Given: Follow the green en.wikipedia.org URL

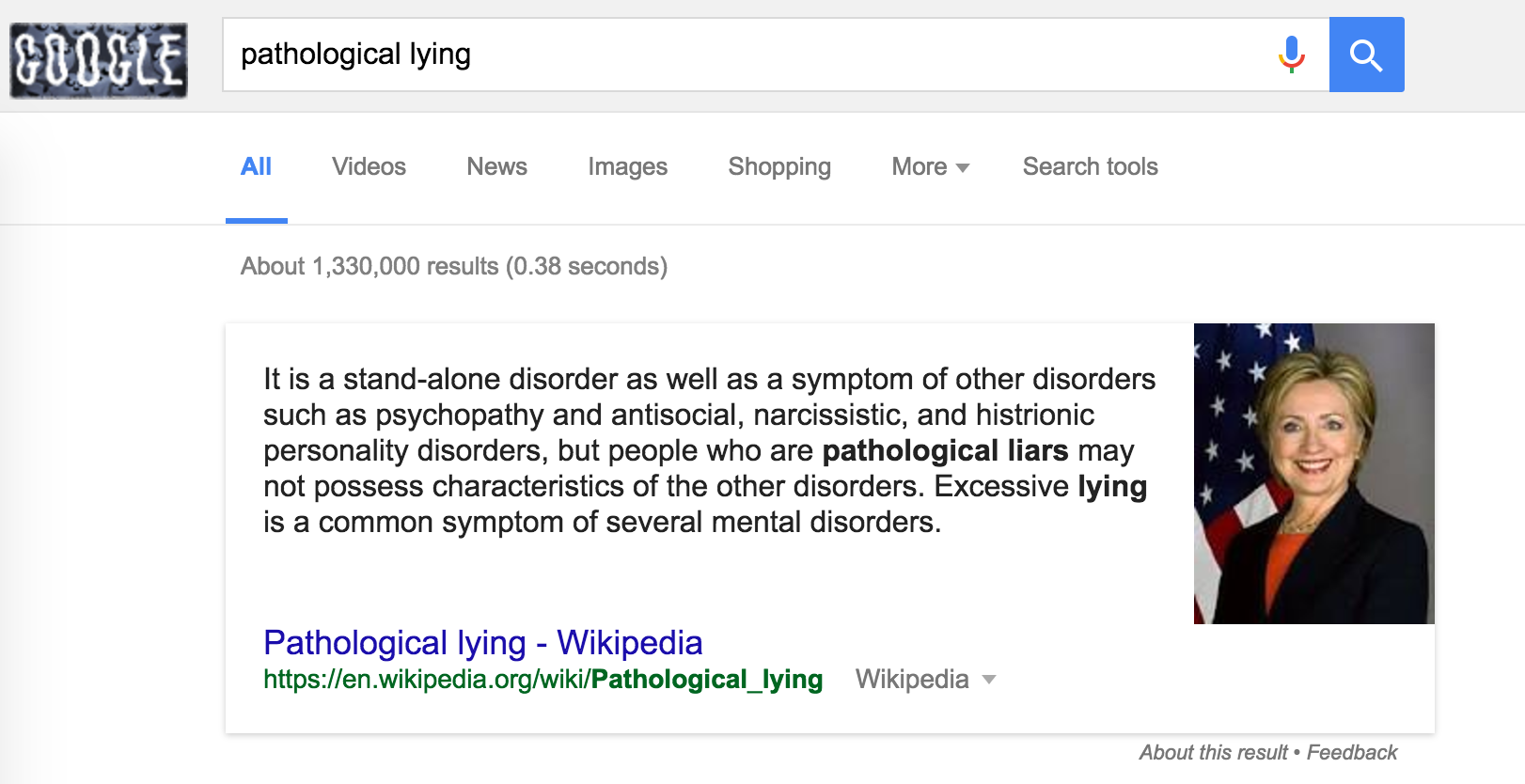Looking at the screenshot, I should (542, 679).
